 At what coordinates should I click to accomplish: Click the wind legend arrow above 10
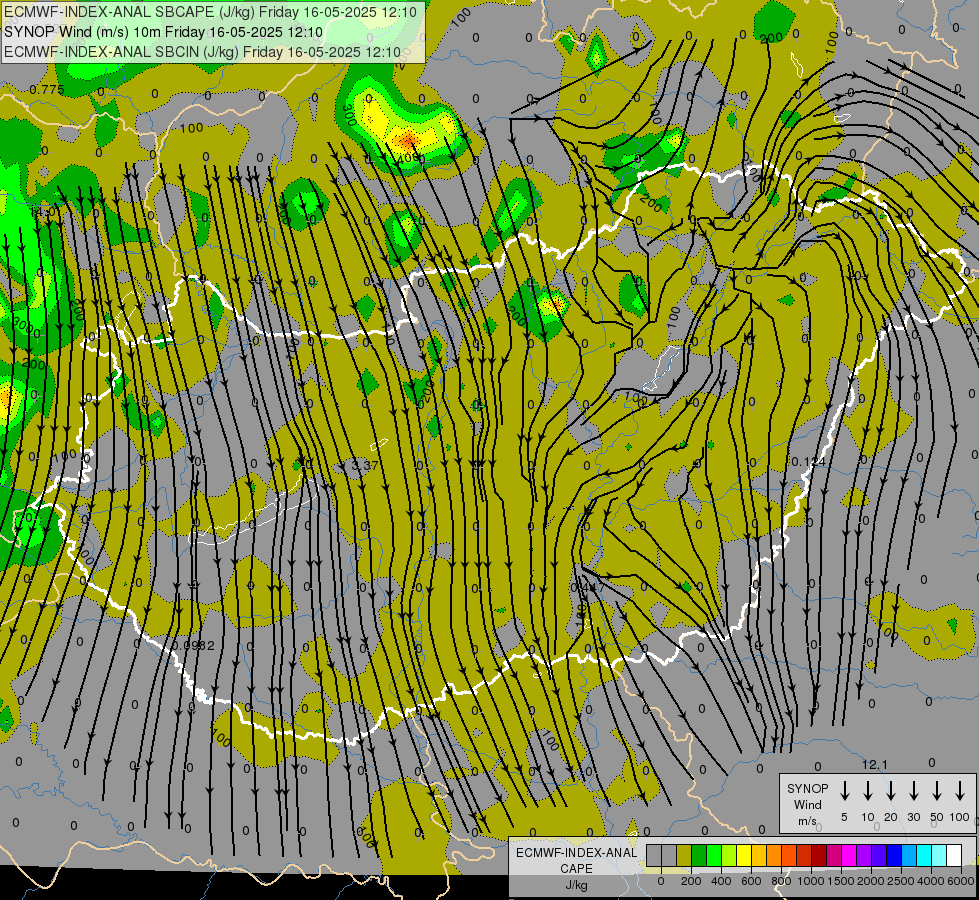point(867,791)
